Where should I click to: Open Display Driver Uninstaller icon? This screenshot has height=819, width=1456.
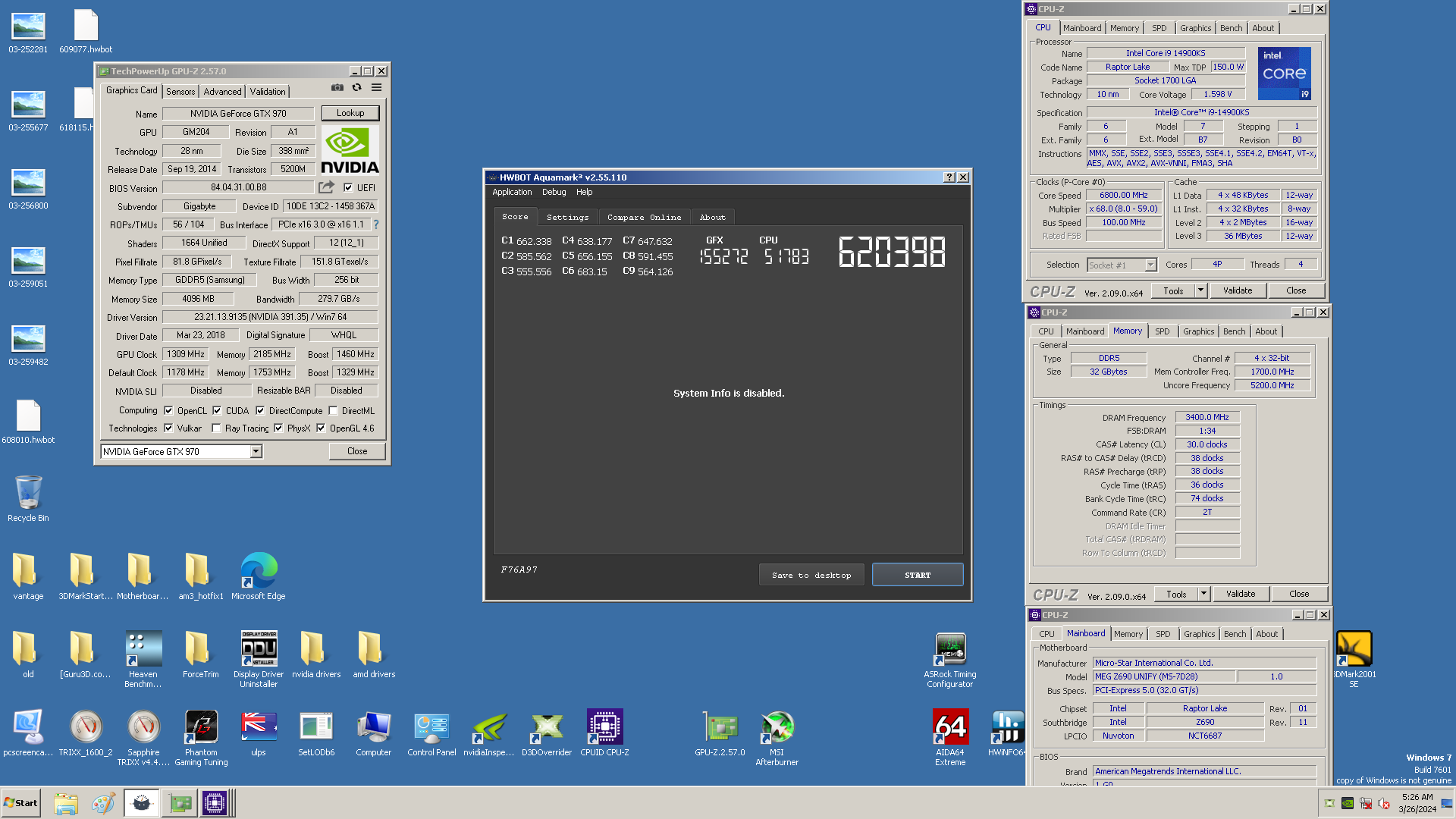(x=259, y=659)
